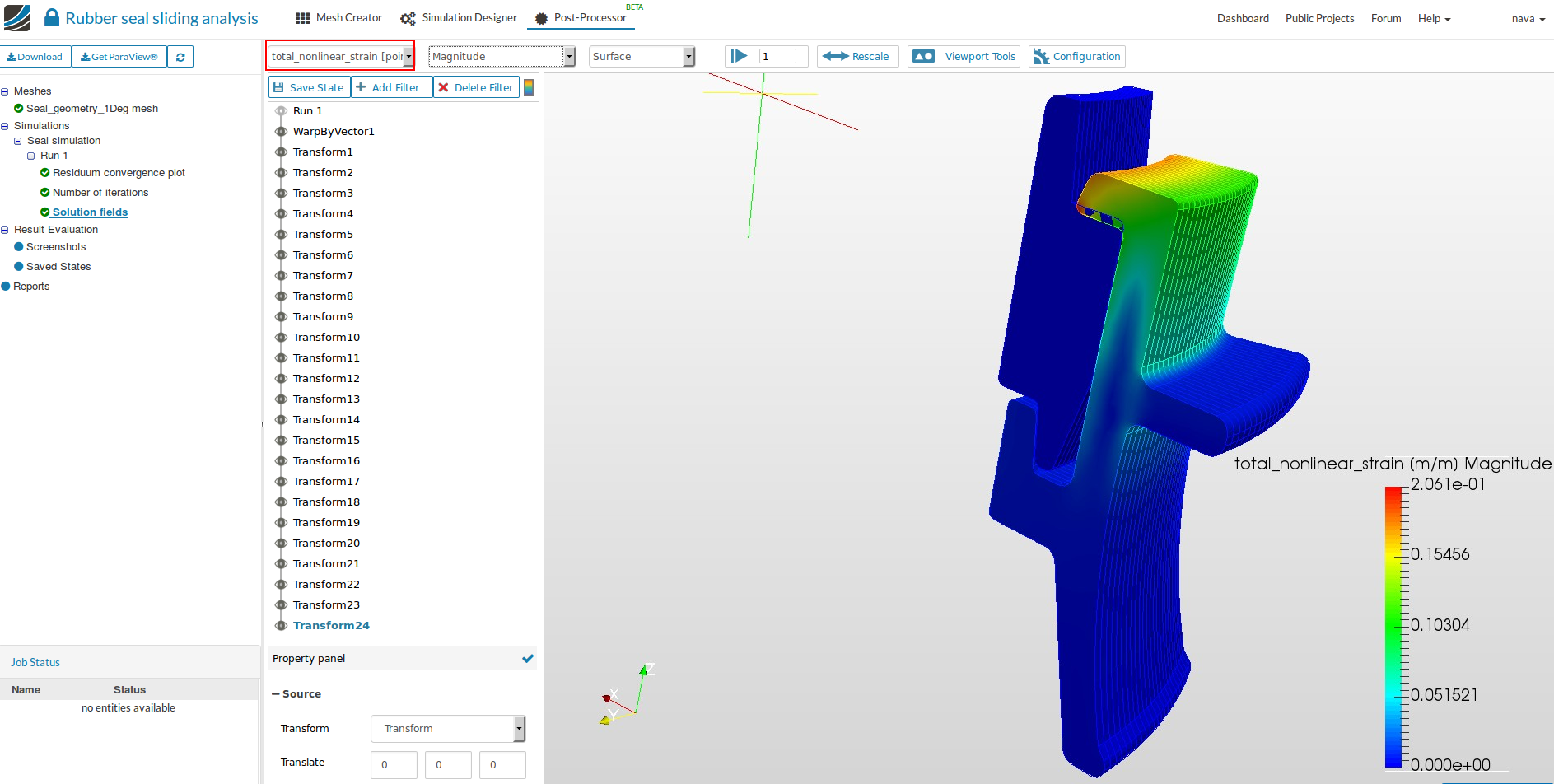Open the Configuration settings
Image resolution: width=1554 pixels, height=784 pixels.
[1076, 56]
